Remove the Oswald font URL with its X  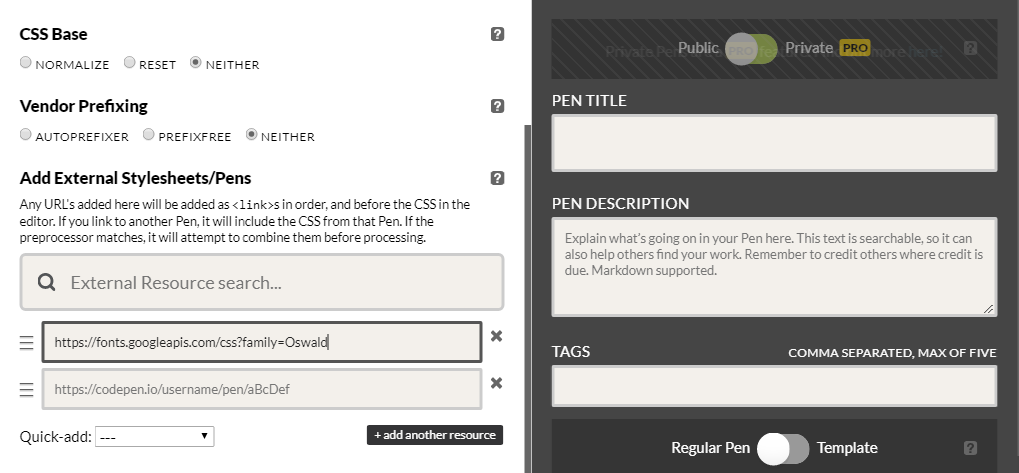(496, 337)
